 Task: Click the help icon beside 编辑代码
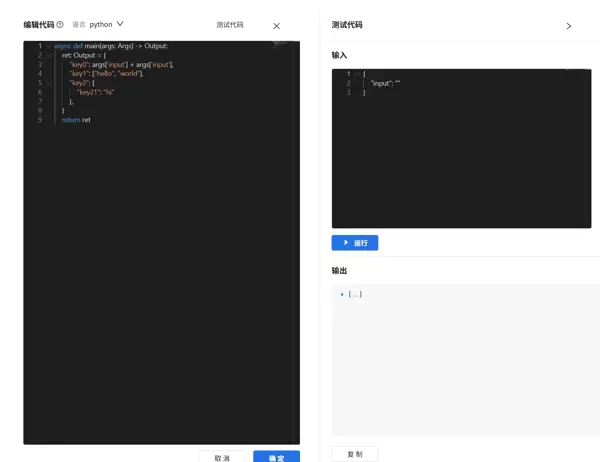pos(60,25)
